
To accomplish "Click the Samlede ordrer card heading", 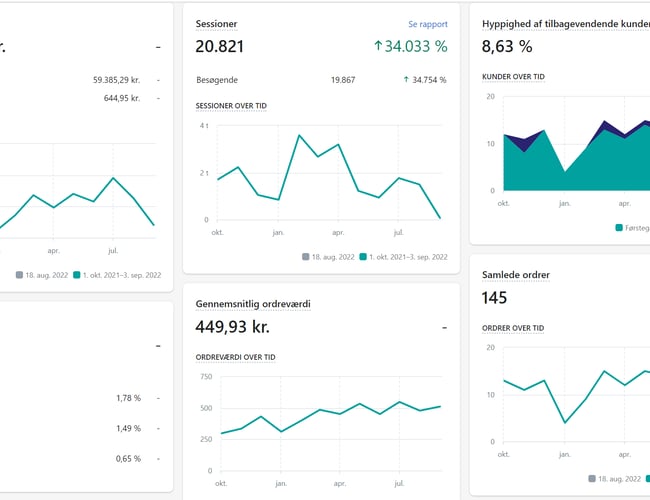I will (x=515, y=275).
